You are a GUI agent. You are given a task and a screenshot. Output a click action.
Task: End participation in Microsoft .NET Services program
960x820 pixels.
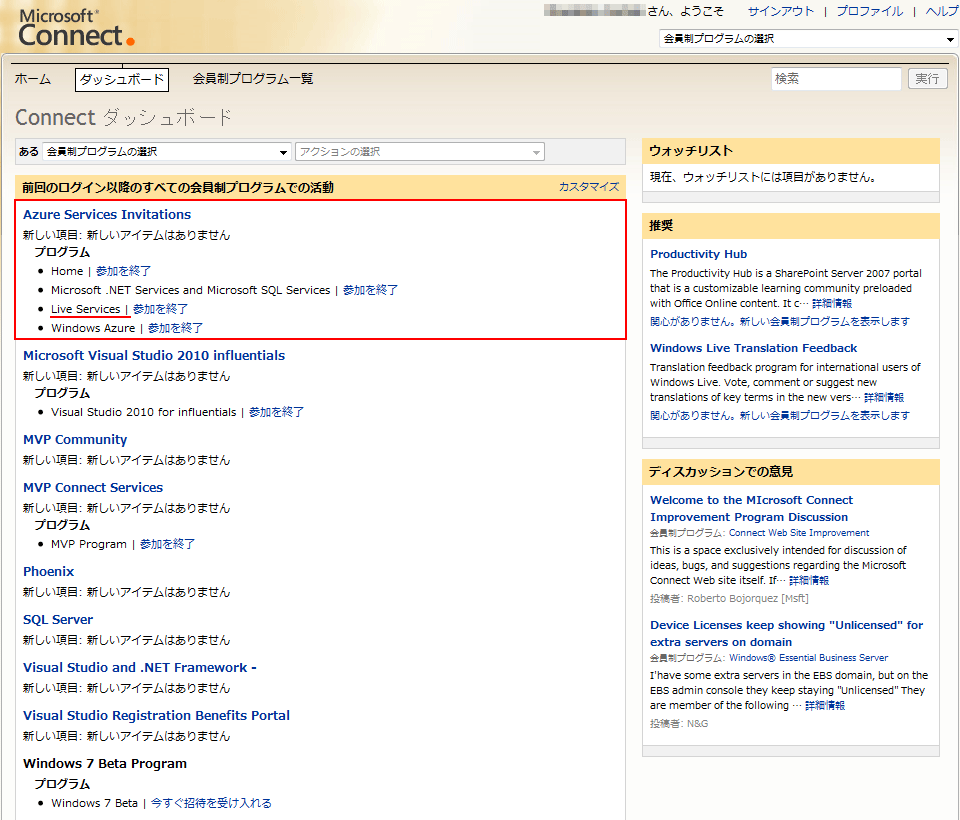tap(370, 290)
